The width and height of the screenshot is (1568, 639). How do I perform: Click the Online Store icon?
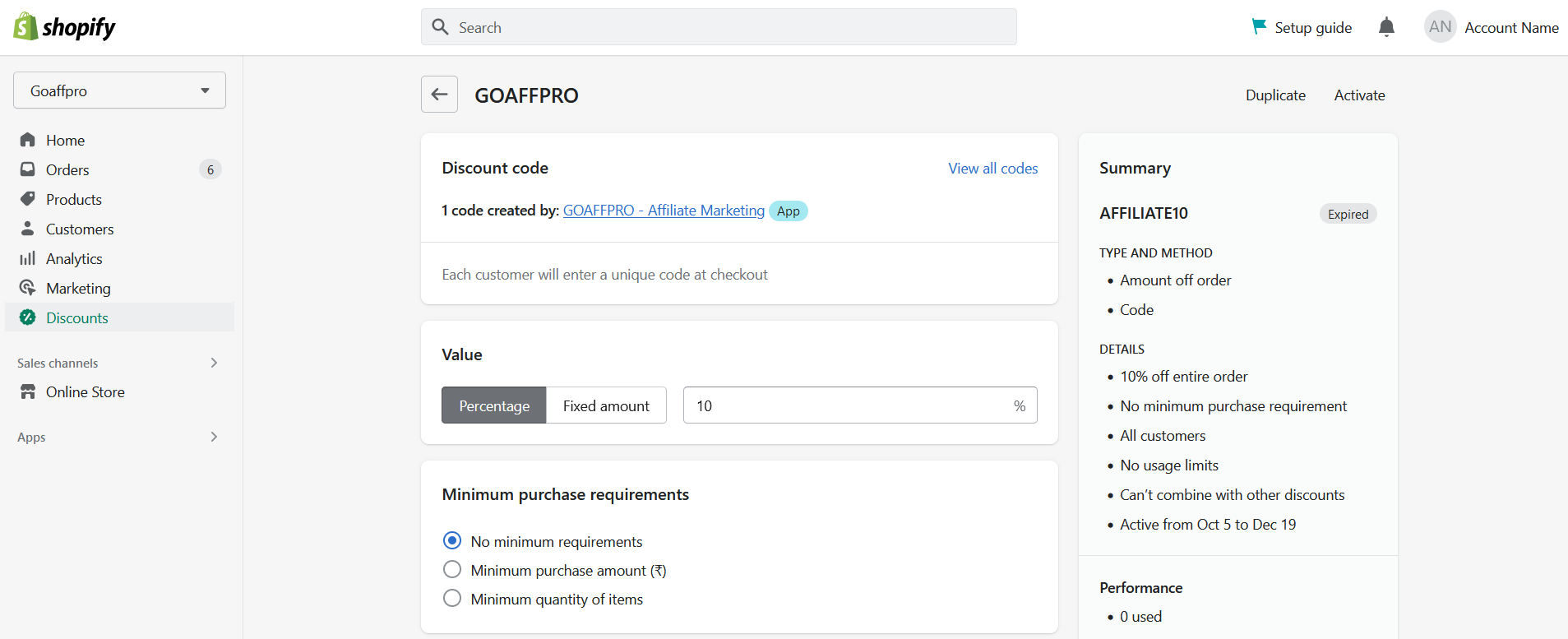(28, 392)
